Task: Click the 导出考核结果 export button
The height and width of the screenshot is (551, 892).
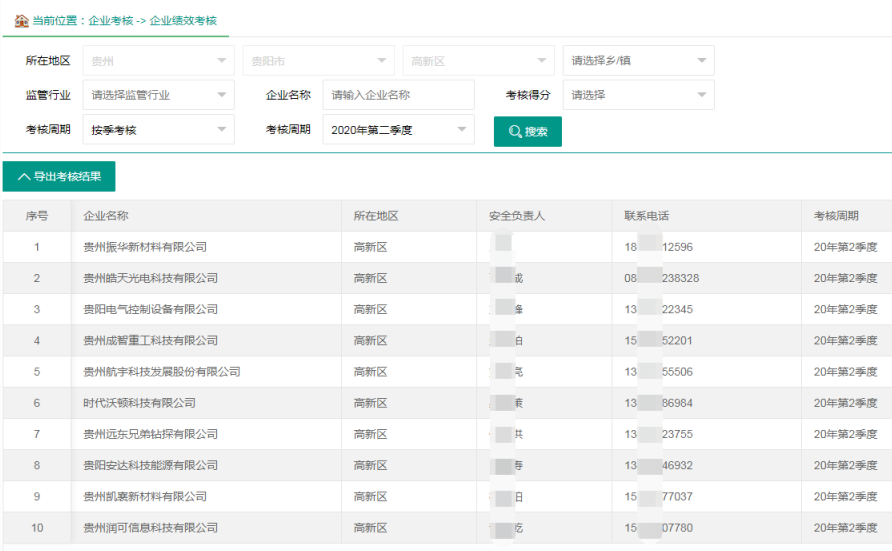Action: 59,177
